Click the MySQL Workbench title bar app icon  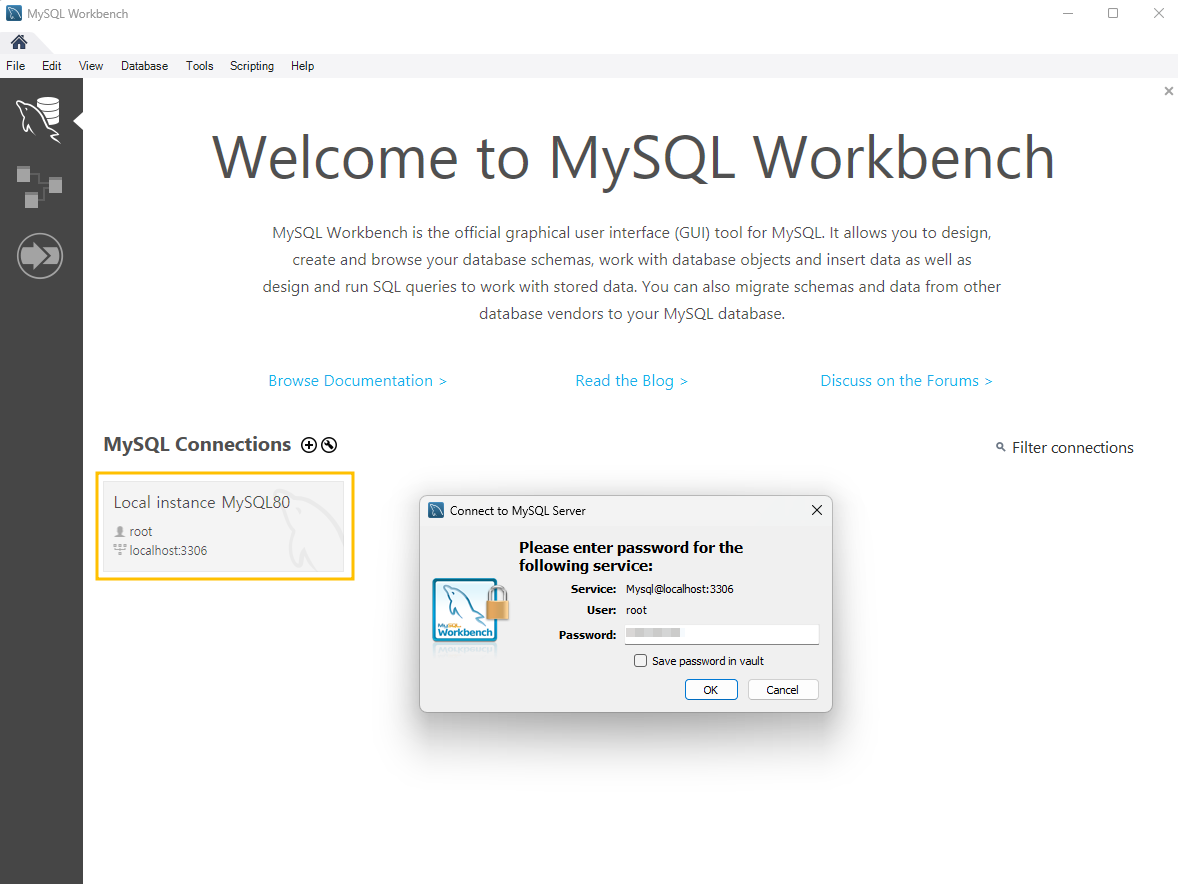click(14, 14)
